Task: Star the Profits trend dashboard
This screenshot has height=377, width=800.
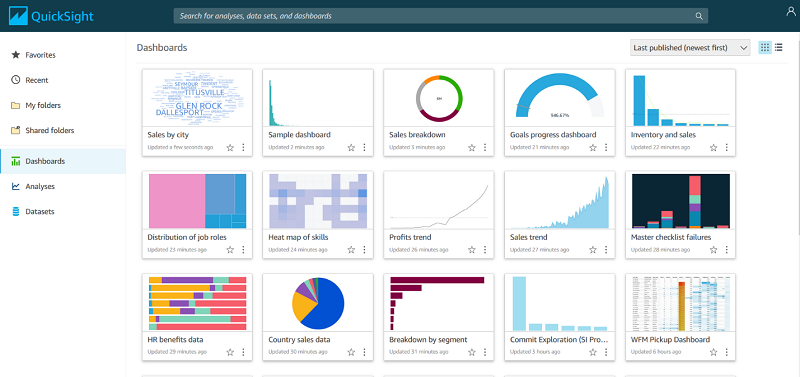Action: pyautogui.click(x=471, y=249)
